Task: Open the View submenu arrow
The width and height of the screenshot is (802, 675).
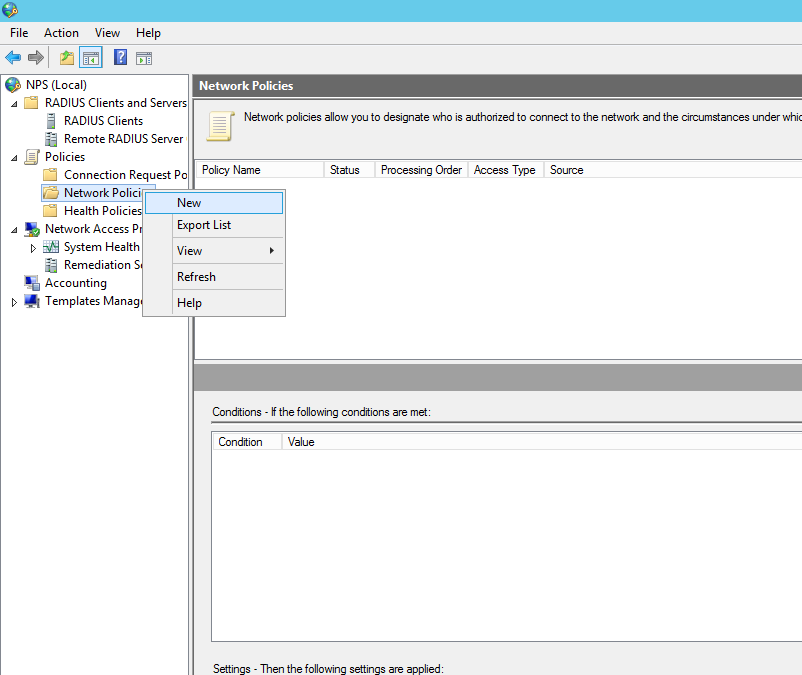Action: [x=272, y=251]
